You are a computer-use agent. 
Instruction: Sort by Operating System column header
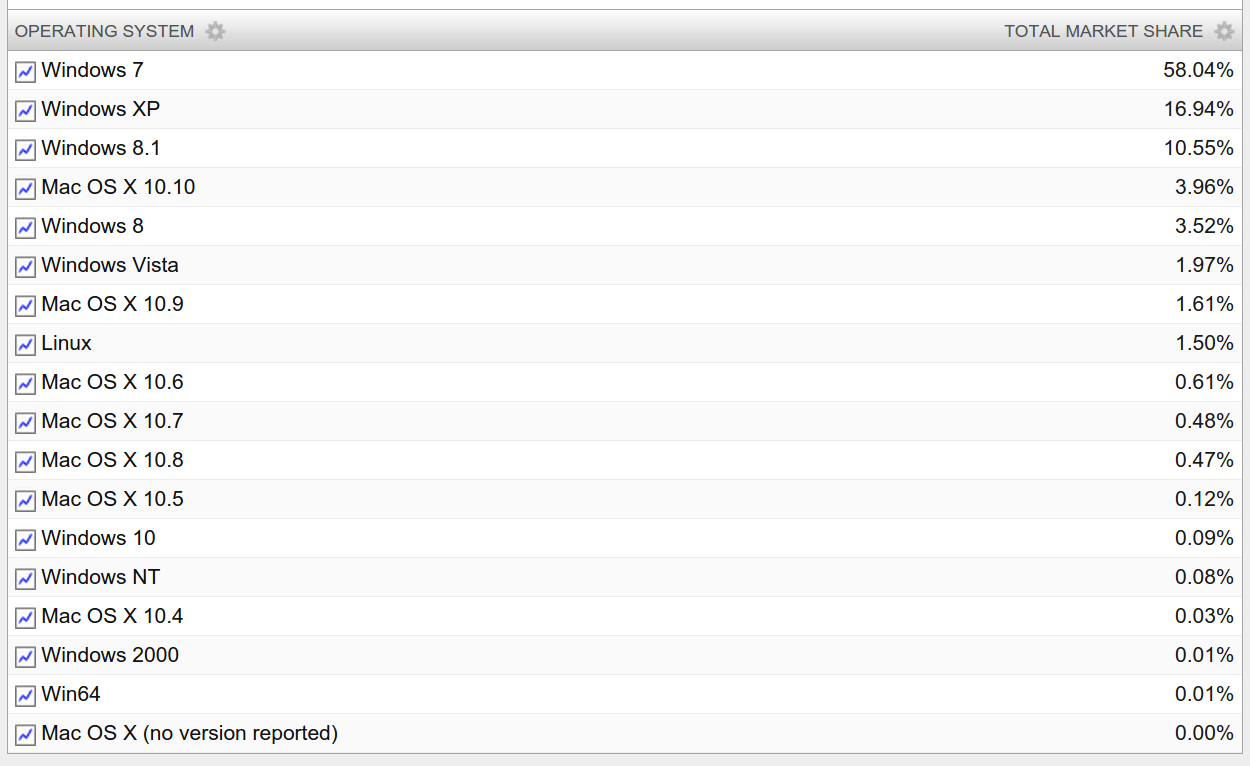point(104,32)
